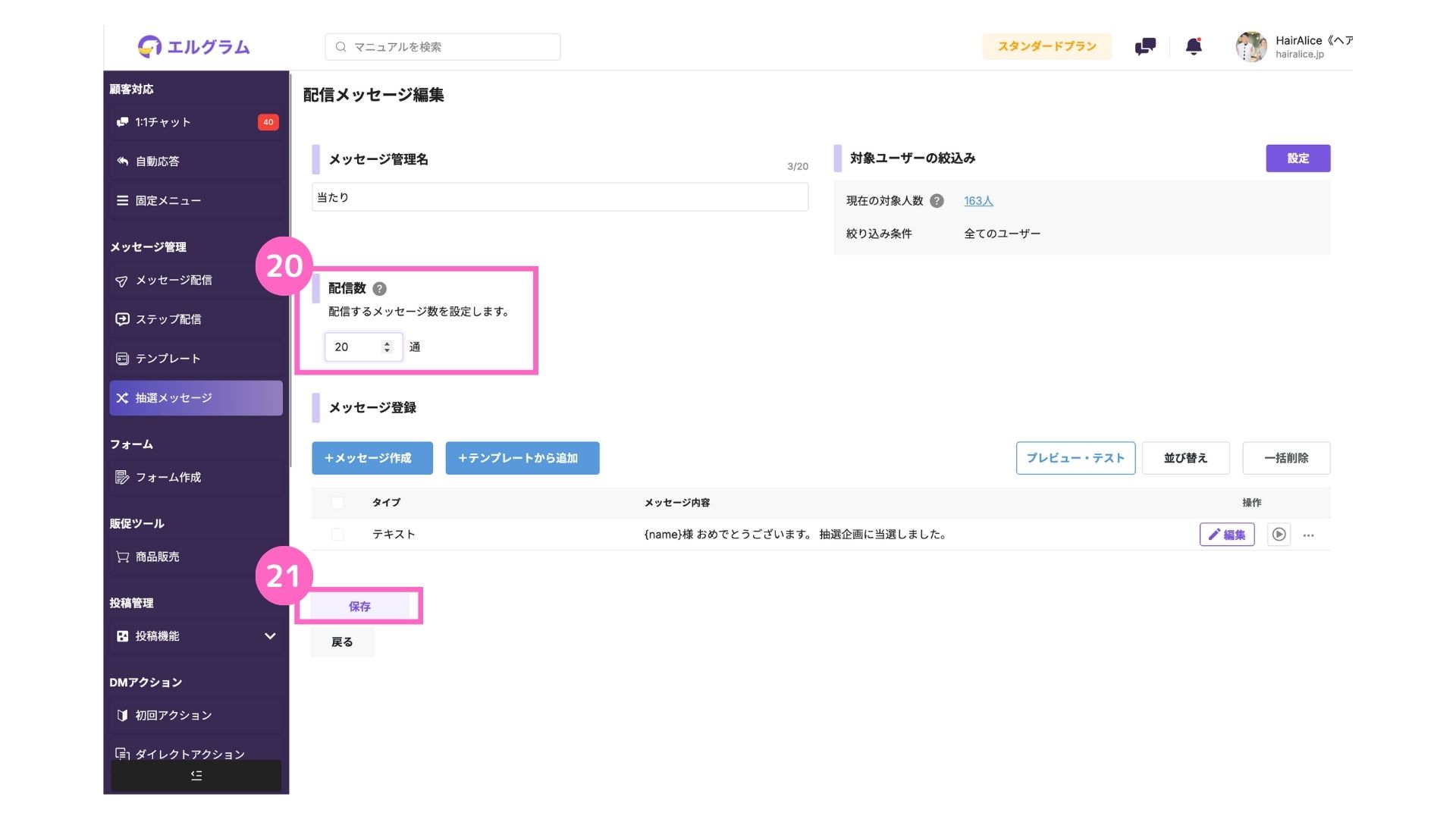Toggle the select-all checkbox in table header

337,503
